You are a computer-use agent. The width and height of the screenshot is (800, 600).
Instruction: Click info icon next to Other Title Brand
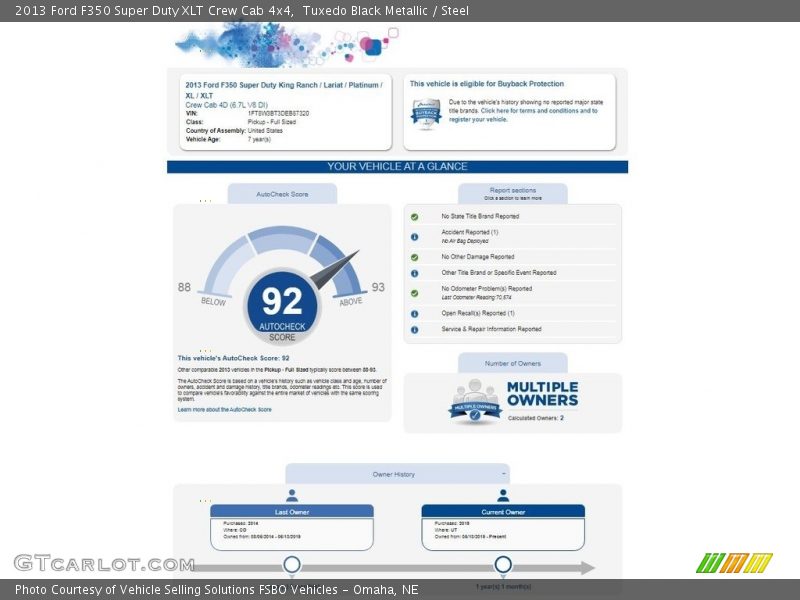414,273
